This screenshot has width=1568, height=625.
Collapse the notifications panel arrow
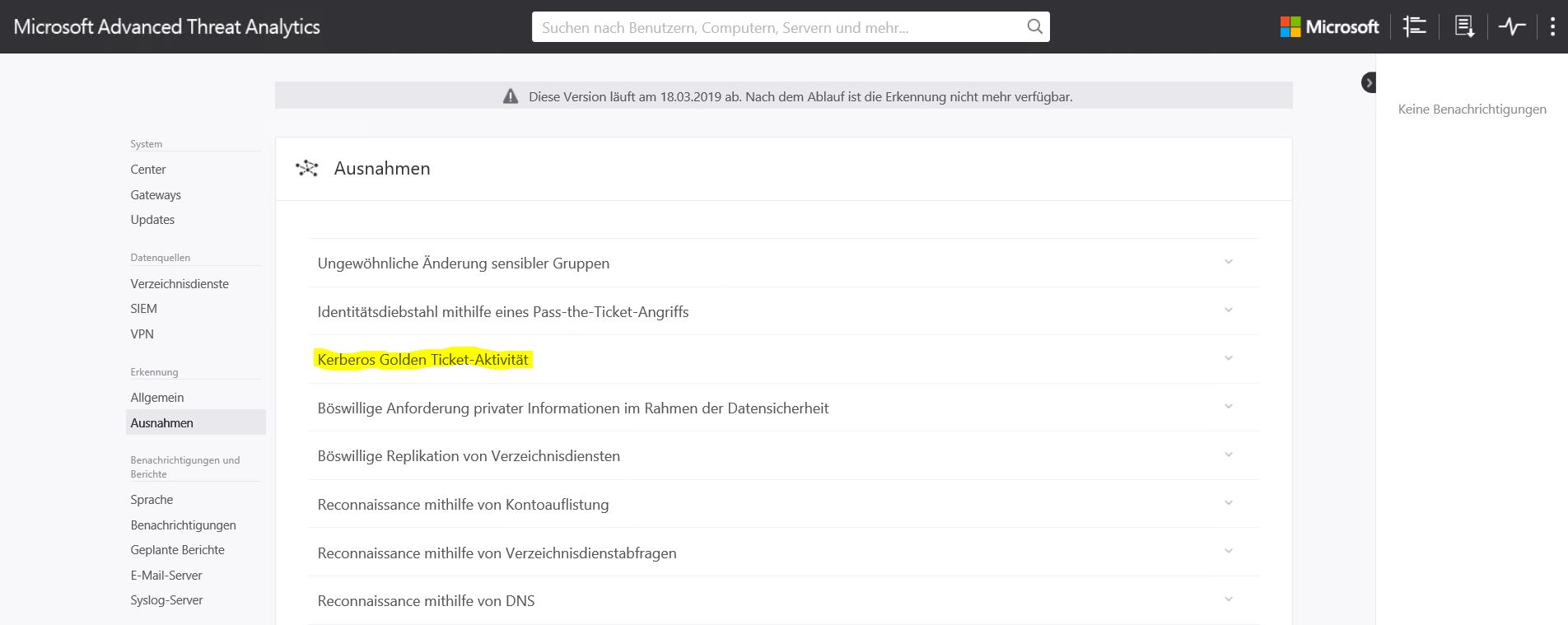pyautogui.click(x=1369, y=82)
